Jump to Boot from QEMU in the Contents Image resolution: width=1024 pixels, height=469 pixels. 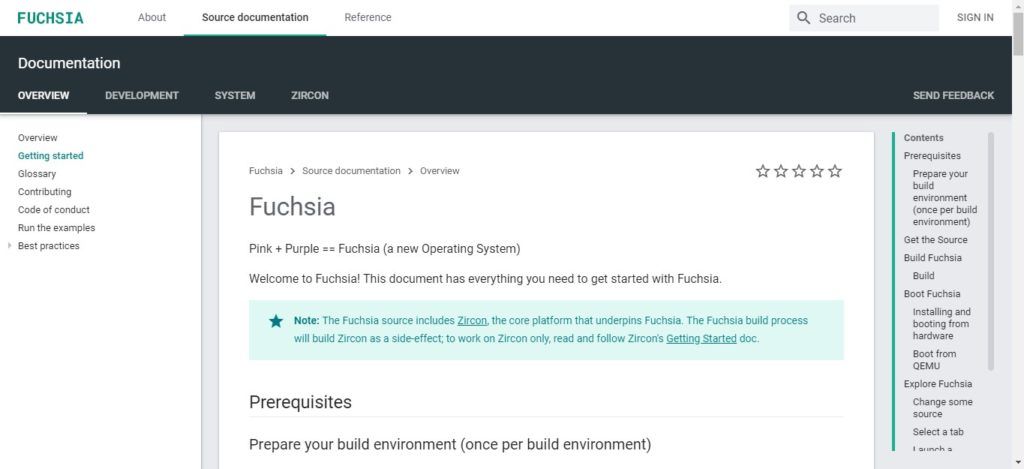(935, 360)
